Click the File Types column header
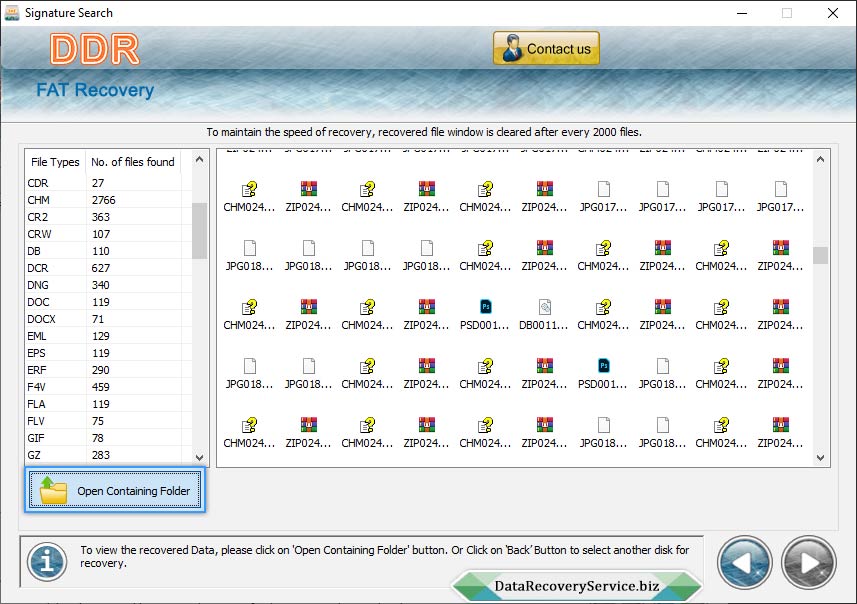Image resolution: width=857 pixels, height=604 pixels. click(x=55, y=162)
